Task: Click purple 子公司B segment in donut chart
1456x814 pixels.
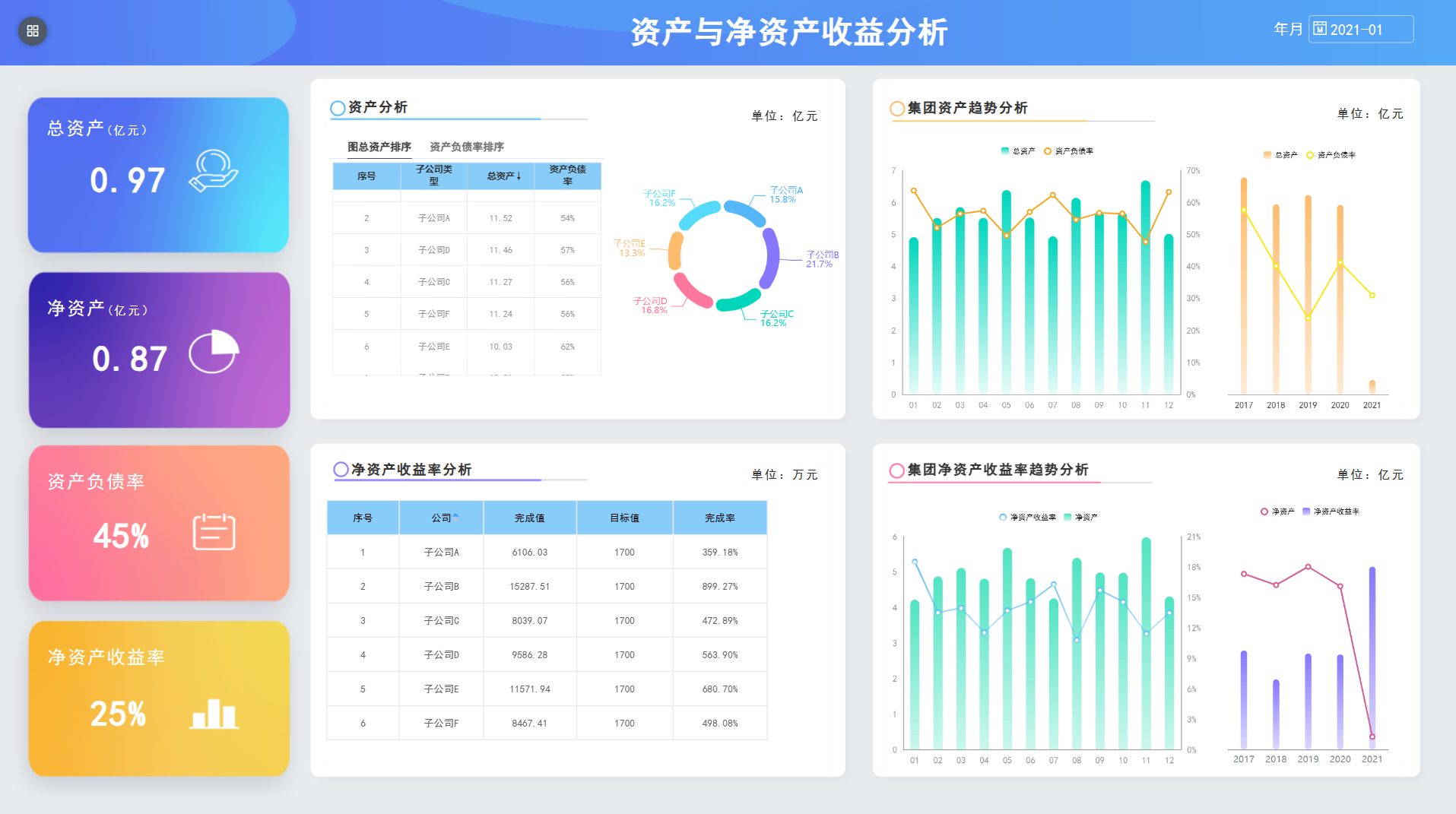Action: [x=770, y=258]
